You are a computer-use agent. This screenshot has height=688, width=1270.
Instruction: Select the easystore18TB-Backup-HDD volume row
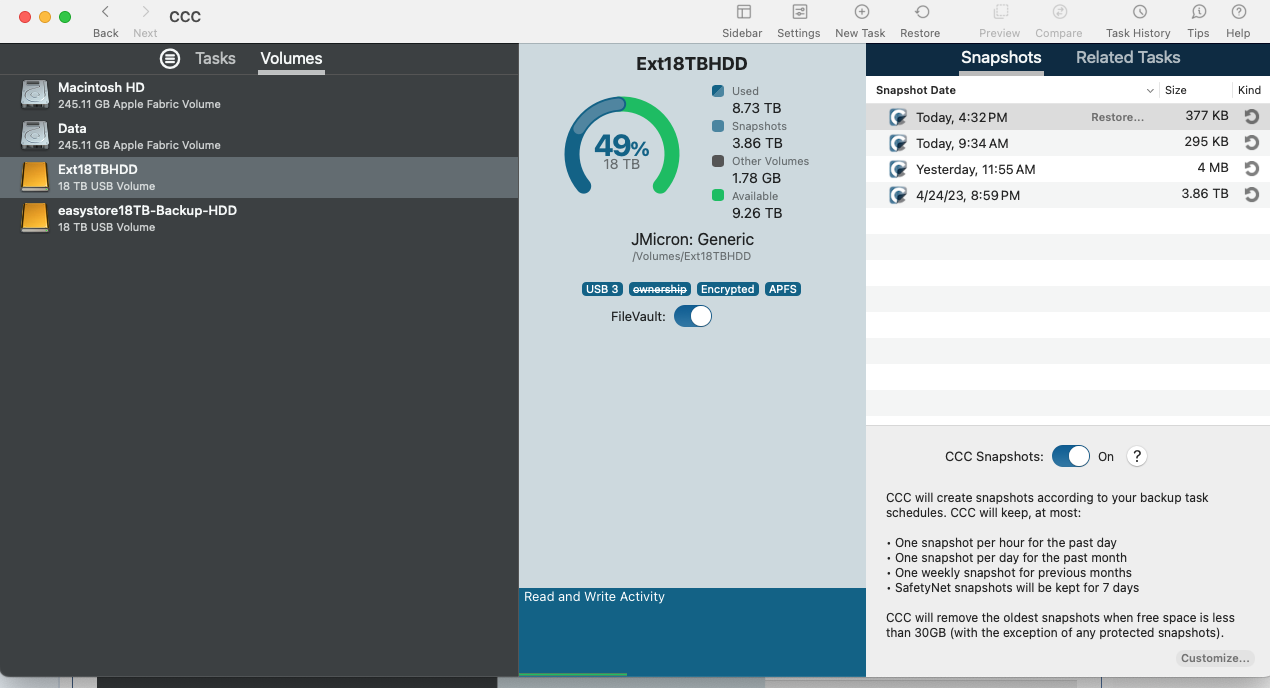[259, 218]
